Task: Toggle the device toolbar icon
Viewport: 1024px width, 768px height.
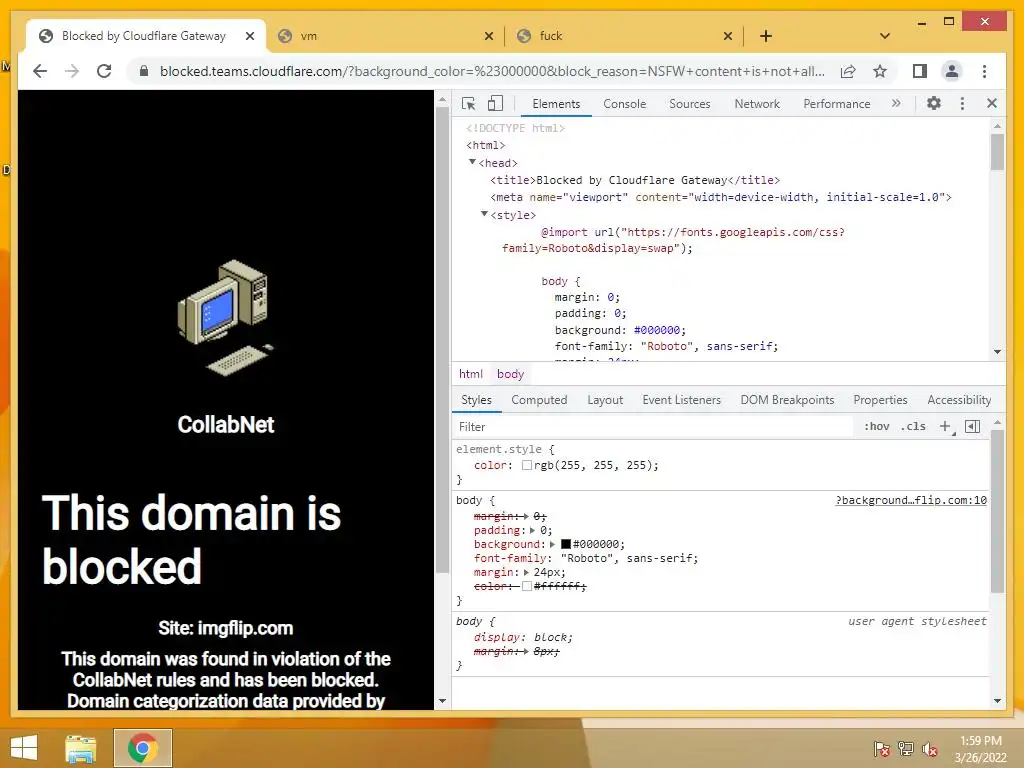Action: coord(495,103)
